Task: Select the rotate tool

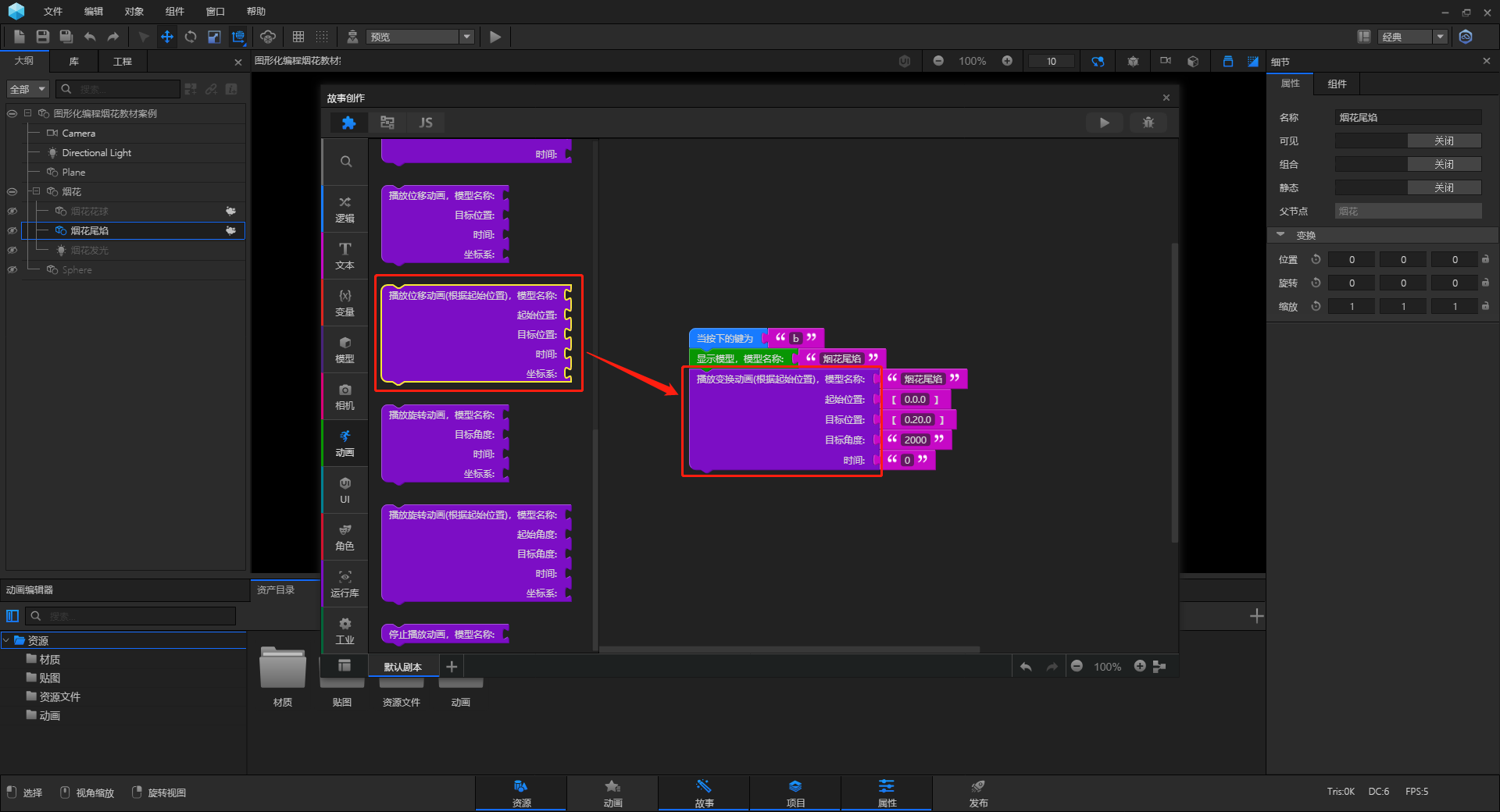Action: coord(191,37)
